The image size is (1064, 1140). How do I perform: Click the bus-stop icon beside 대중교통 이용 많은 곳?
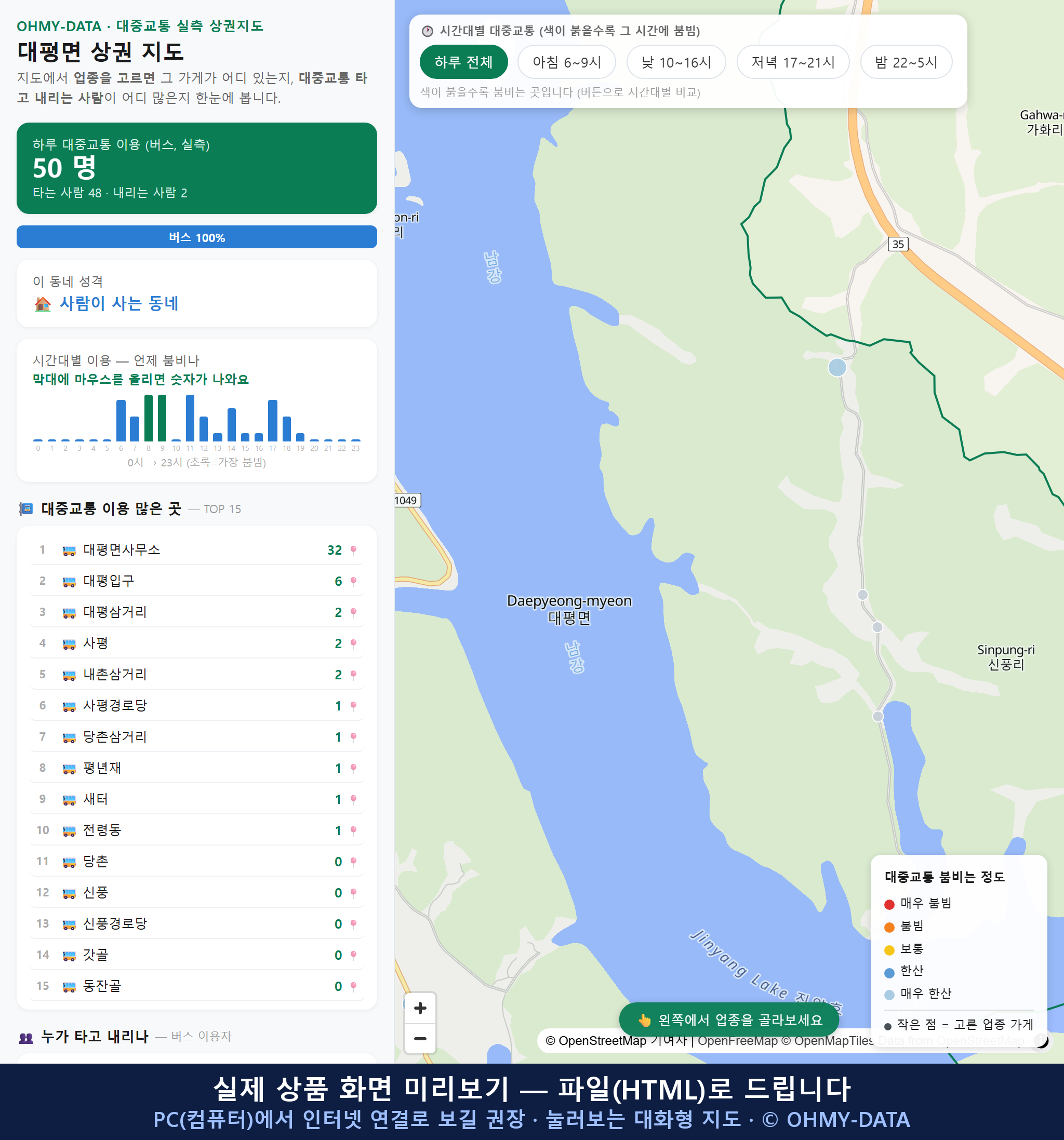pyautogui.click(x=26, y=508)
